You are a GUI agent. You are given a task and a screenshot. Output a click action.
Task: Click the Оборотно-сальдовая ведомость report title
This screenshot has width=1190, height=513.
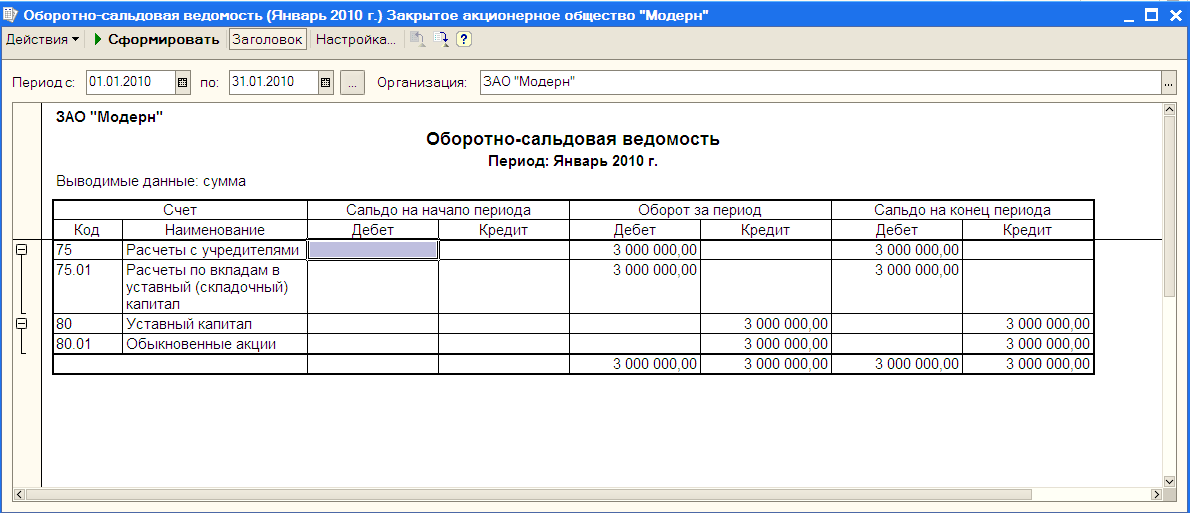573,140
